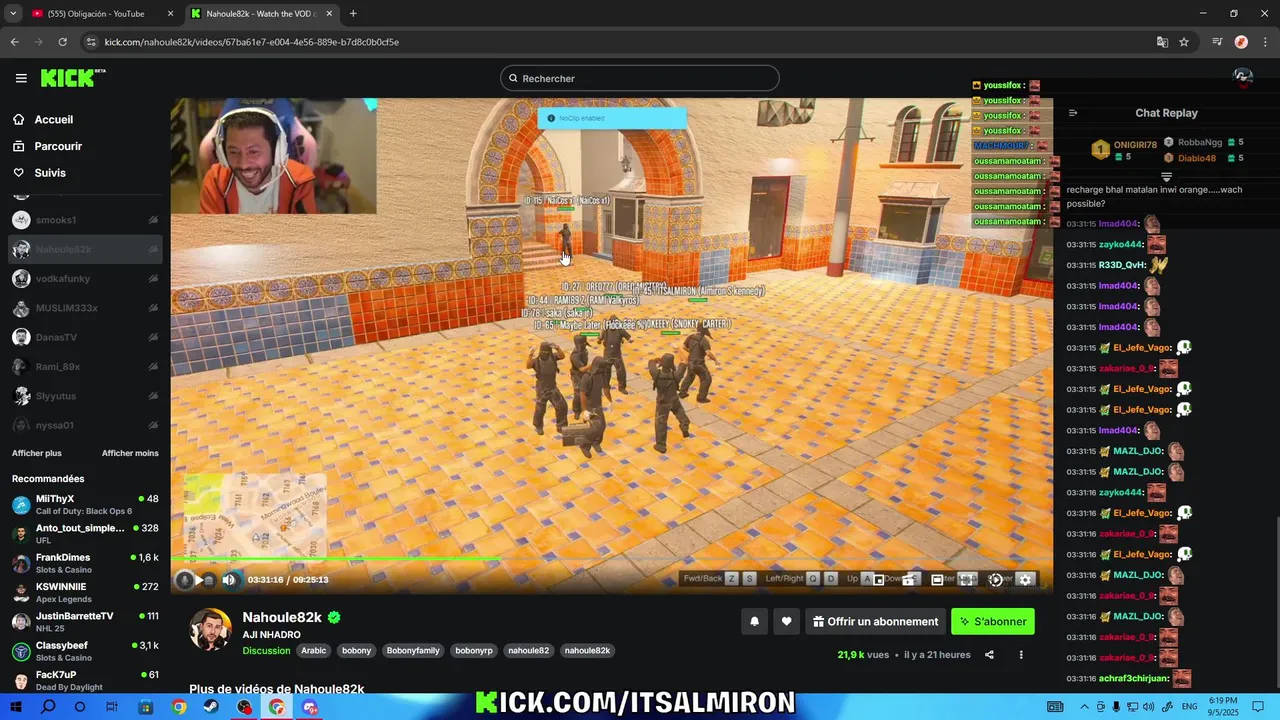The width and height of the screenshot is (1280, 720).
Task: Select the Arabic tag
Action: pyautogui.click(x=314, y=650)
